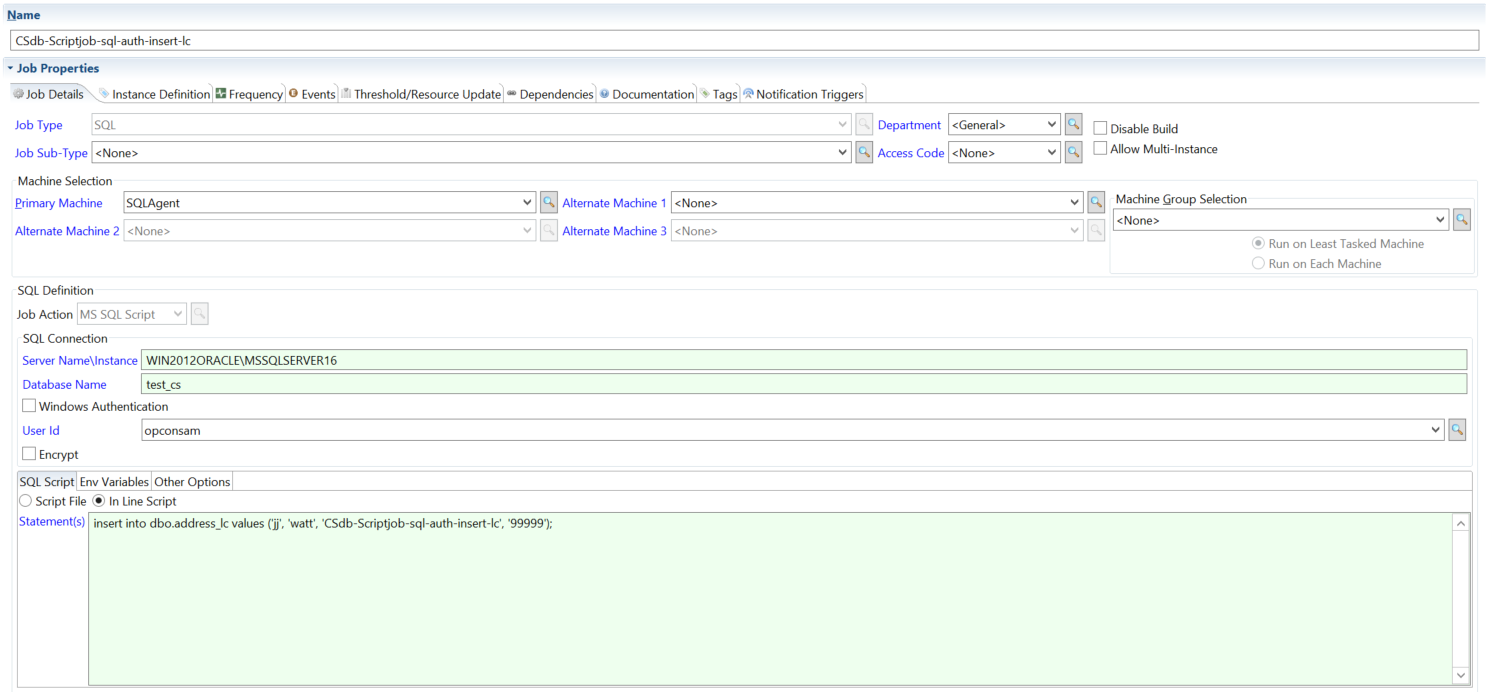The image size is (1486, 692).
Task: Expand Alternate Machine 1 dropdown
Action: pyautogui.click(x=1075, y=203)
